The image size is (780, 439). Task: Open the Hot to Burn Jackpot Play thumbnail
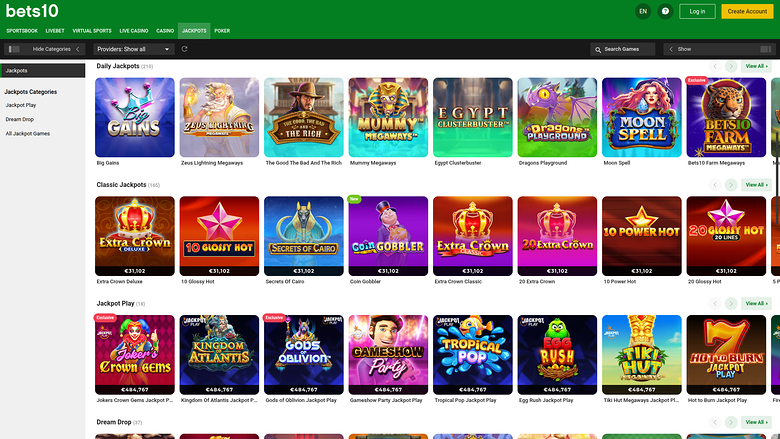727,355
